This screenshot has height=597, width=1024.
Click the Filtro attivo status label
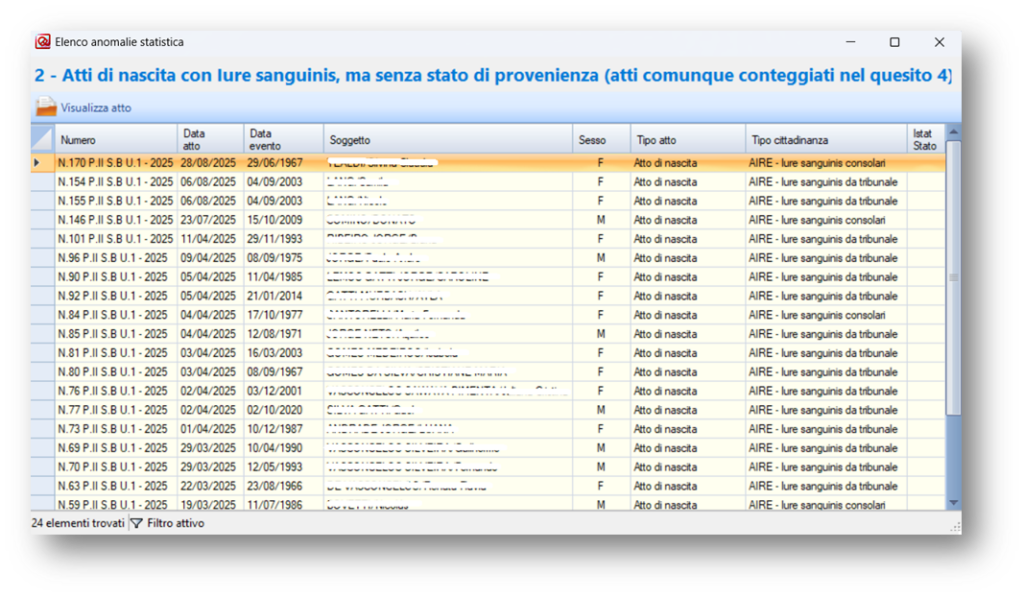pyautogui.click(x=176, y=523)
